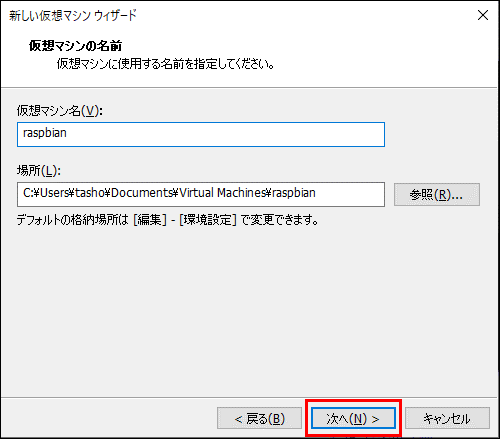Click 仮想マシンに使用する名前を指定してください text
Image resolution: width=500 pixels, height=439 pixels.
[x=165, y=64]
